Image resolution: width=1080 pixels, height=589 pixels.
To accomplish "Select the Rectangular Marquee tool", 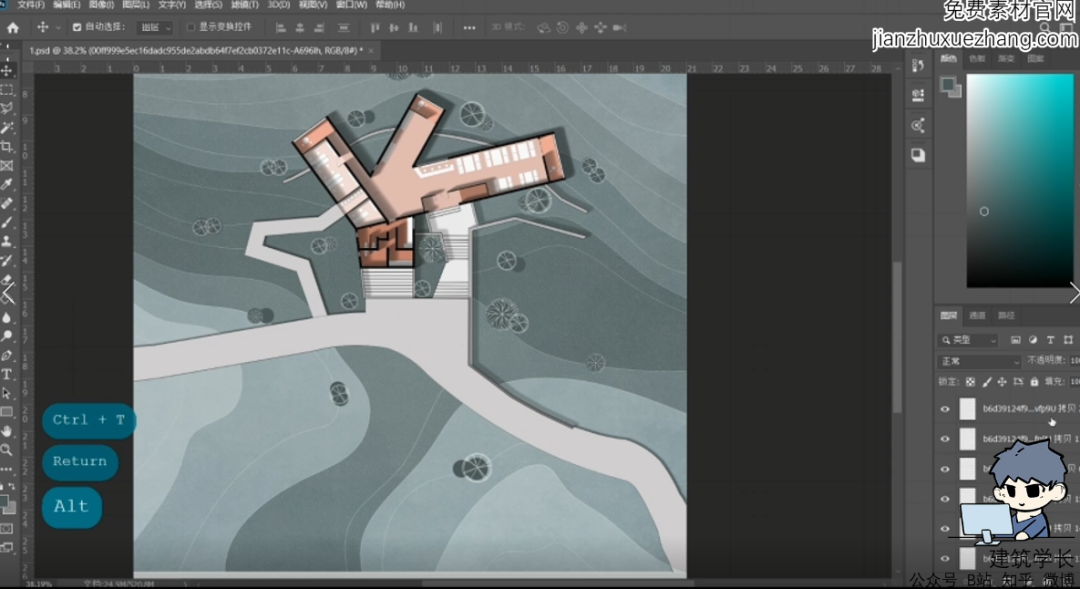I will coord(7,89).
